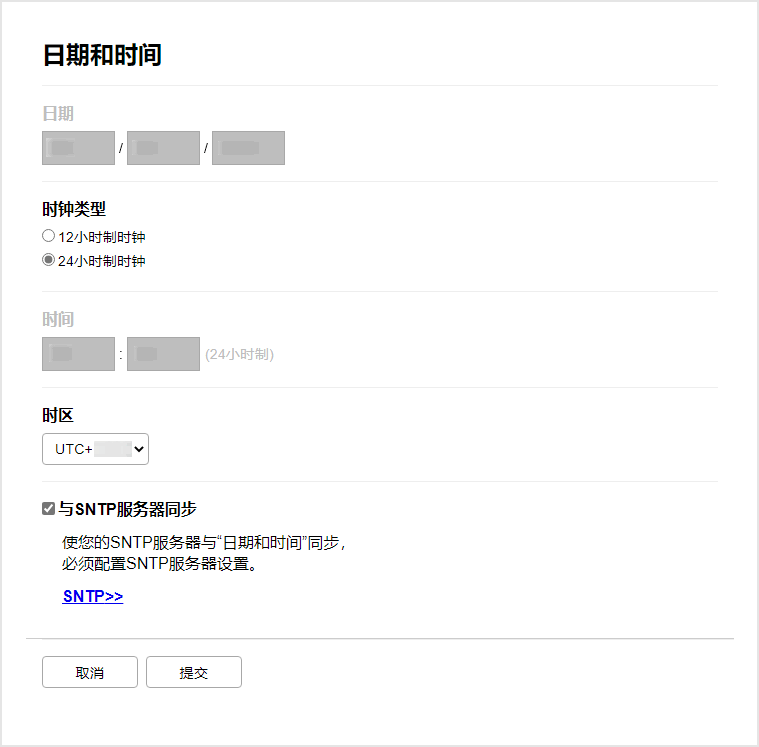This screenshot has height=747, width=759.
Task: Click the third date input field
Action: tap(248, 148)
